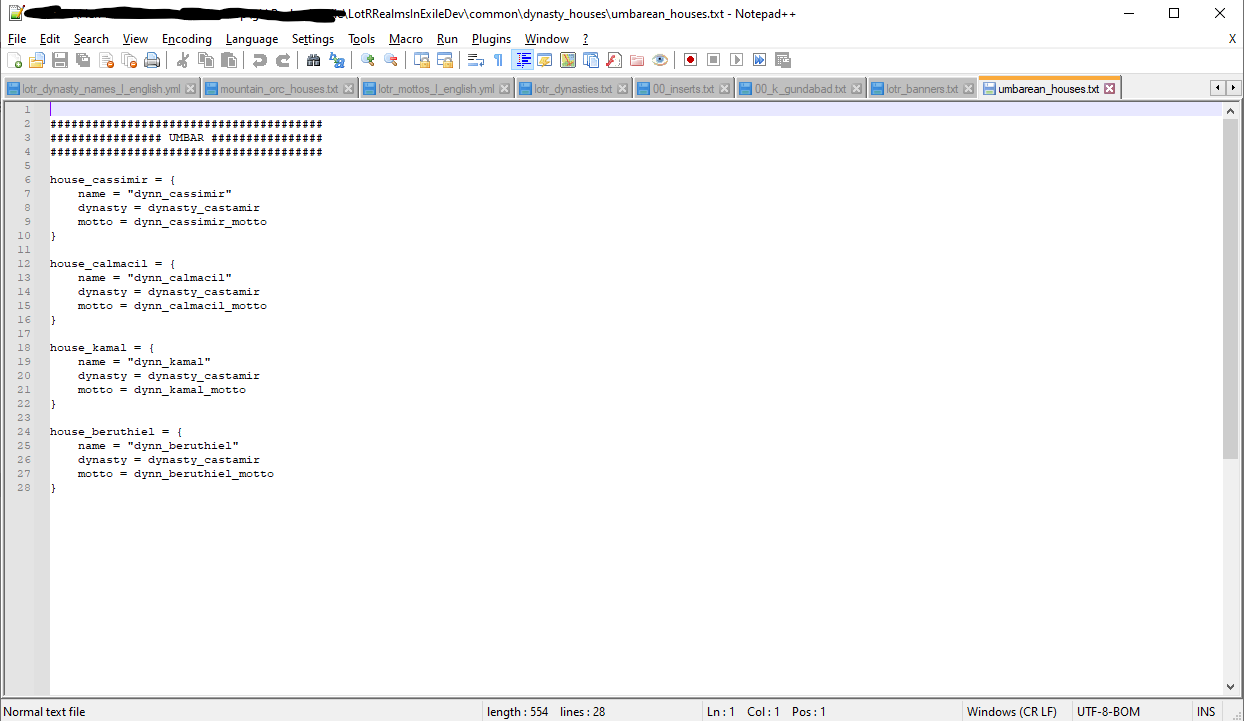Save the current file with the toolbar icon

click(60, 60)
